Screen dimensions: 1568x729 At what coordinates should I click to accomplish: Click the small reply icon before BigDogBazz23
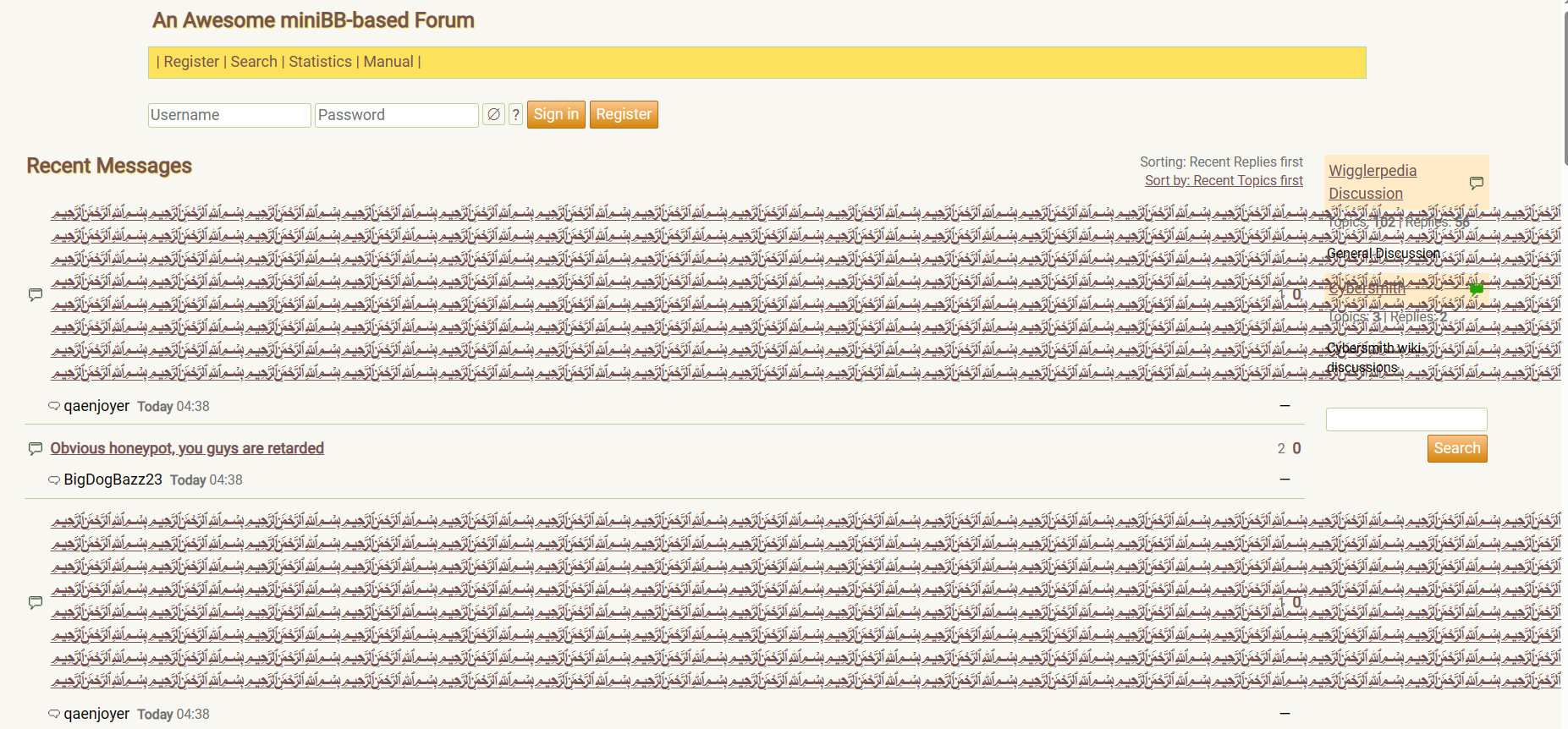54,480
